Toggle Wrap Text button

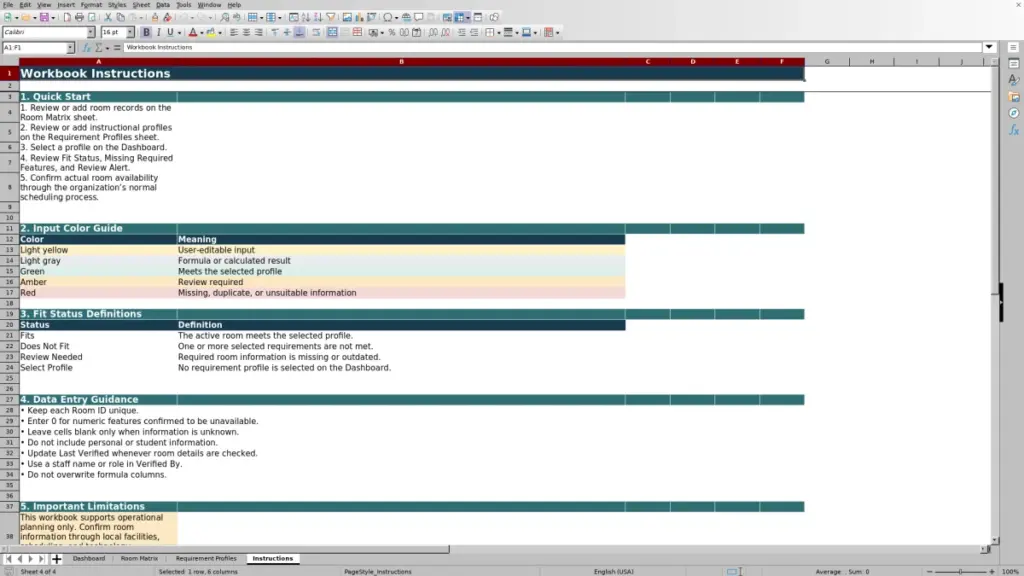(316, 32)
